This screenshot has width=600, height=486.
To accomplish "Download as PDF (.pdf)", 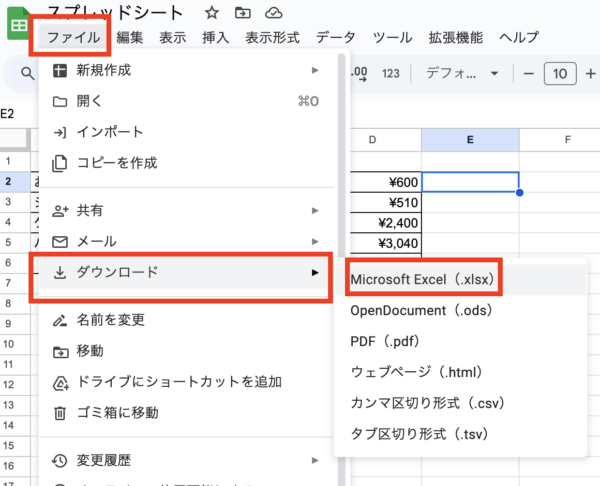I will click(460, 341).
